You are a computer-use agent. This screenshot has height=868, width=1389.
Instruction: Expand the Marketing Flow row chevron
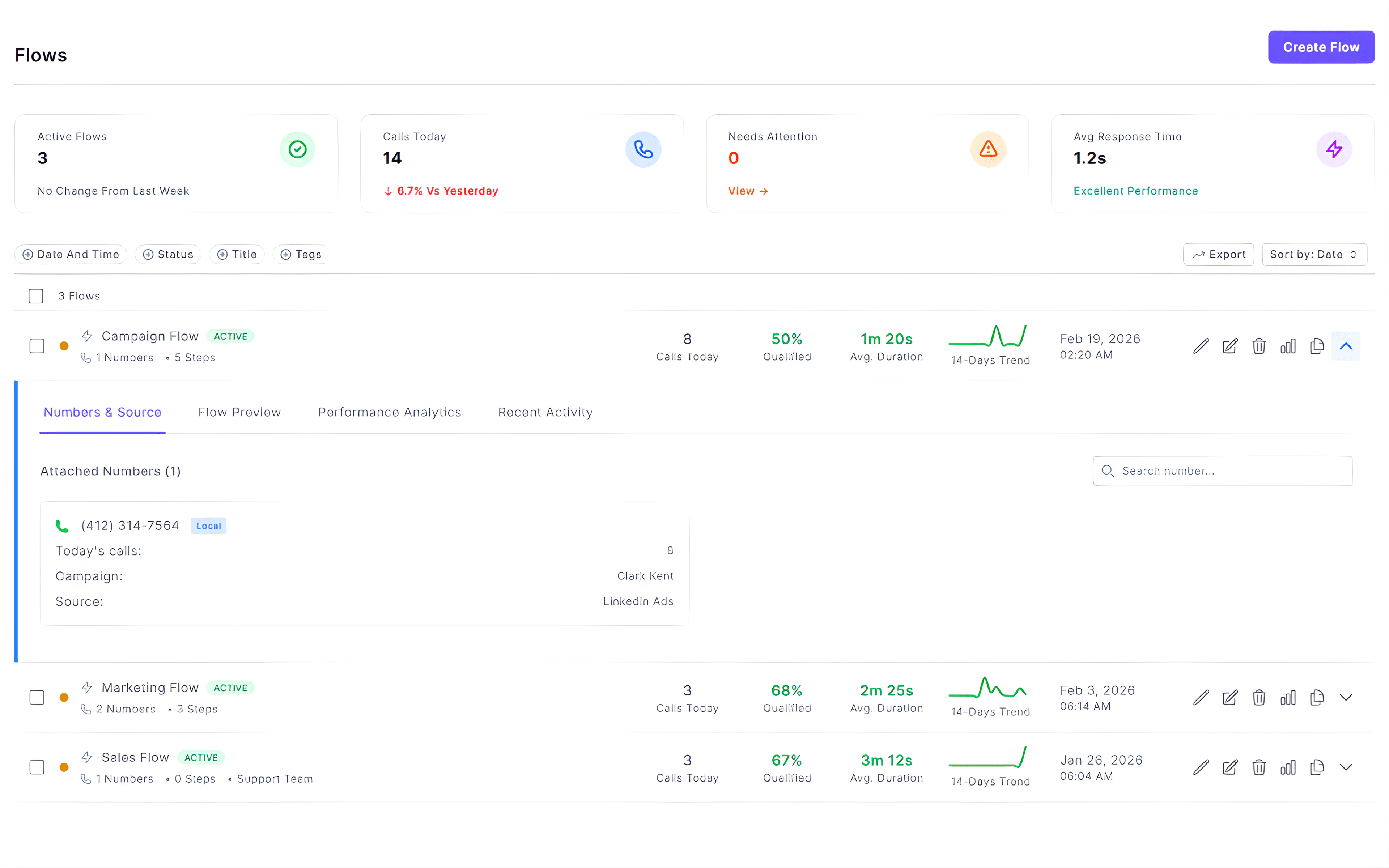tap(1346, 698)
